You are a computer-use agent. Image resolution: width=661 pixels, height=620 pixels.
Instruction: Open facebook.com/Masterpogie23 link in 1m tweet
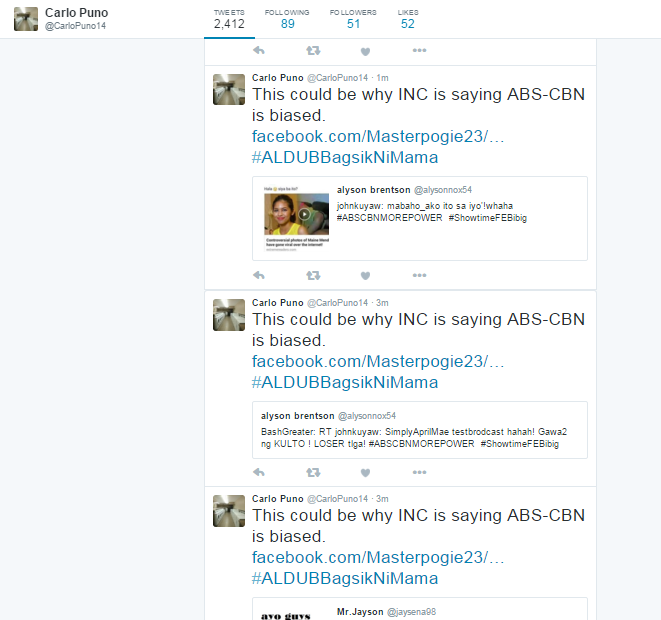(x=378, y=137)
